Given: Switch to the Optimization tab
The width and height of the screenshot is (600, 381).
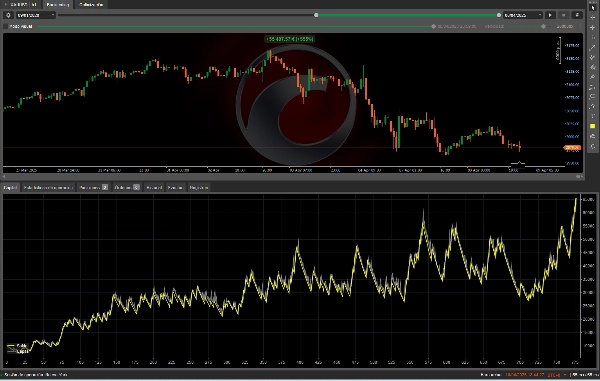Looking at the screenshot, I should tap(91, 5).
